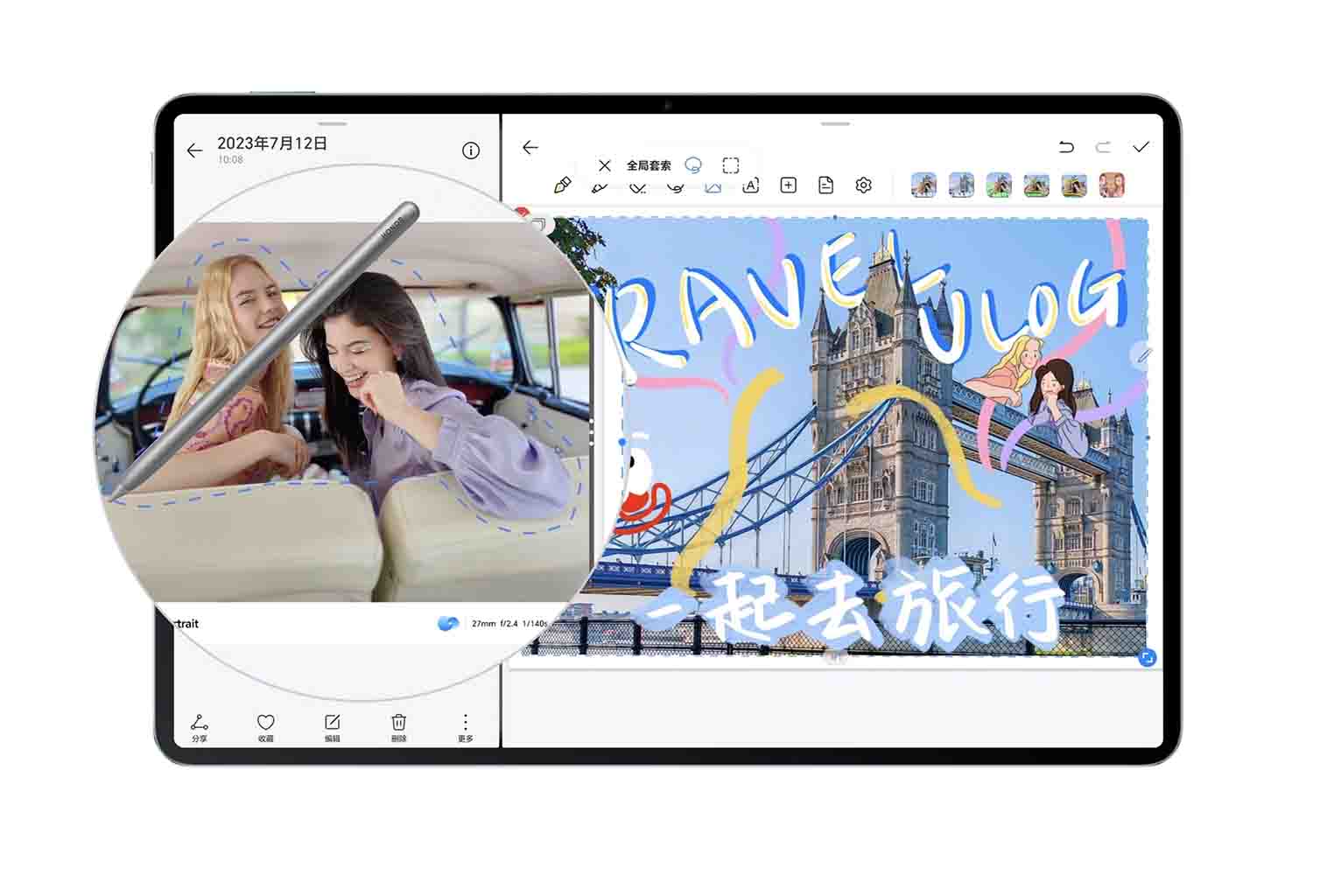Viewport: 1334px width, 896px height.
Task: Confirm the note with the checkmark
Action: 1141,147
